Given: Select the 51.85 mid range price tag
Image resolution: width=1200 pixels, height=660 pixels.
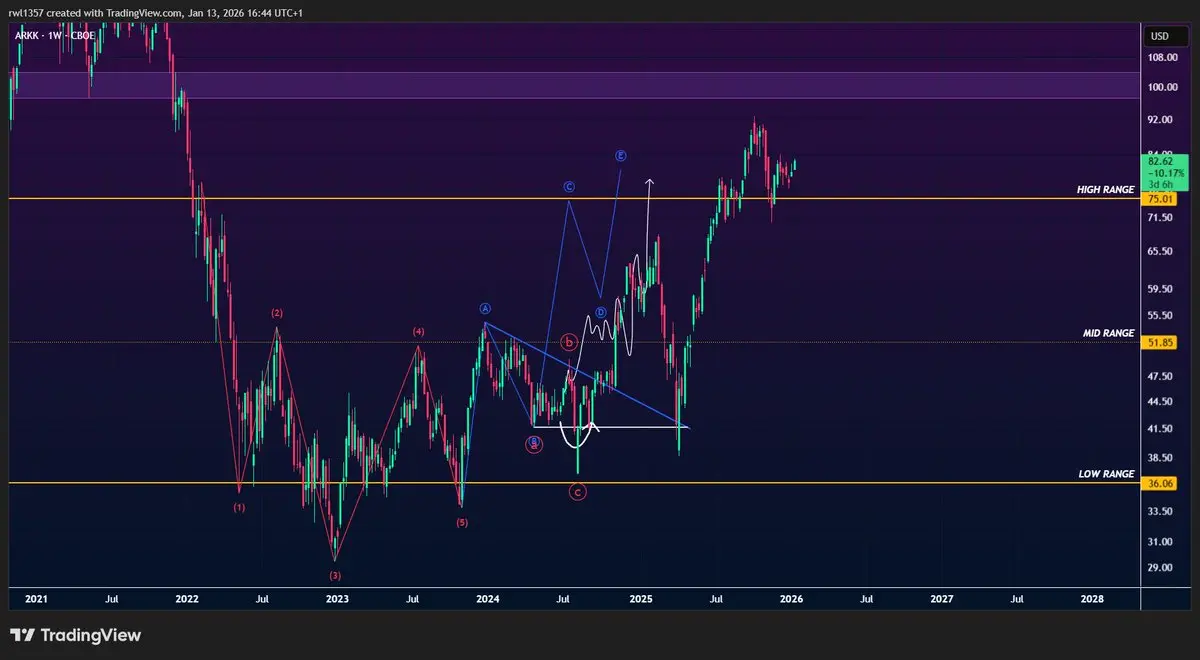Looking at the screenshot, I should point(1159,342).
